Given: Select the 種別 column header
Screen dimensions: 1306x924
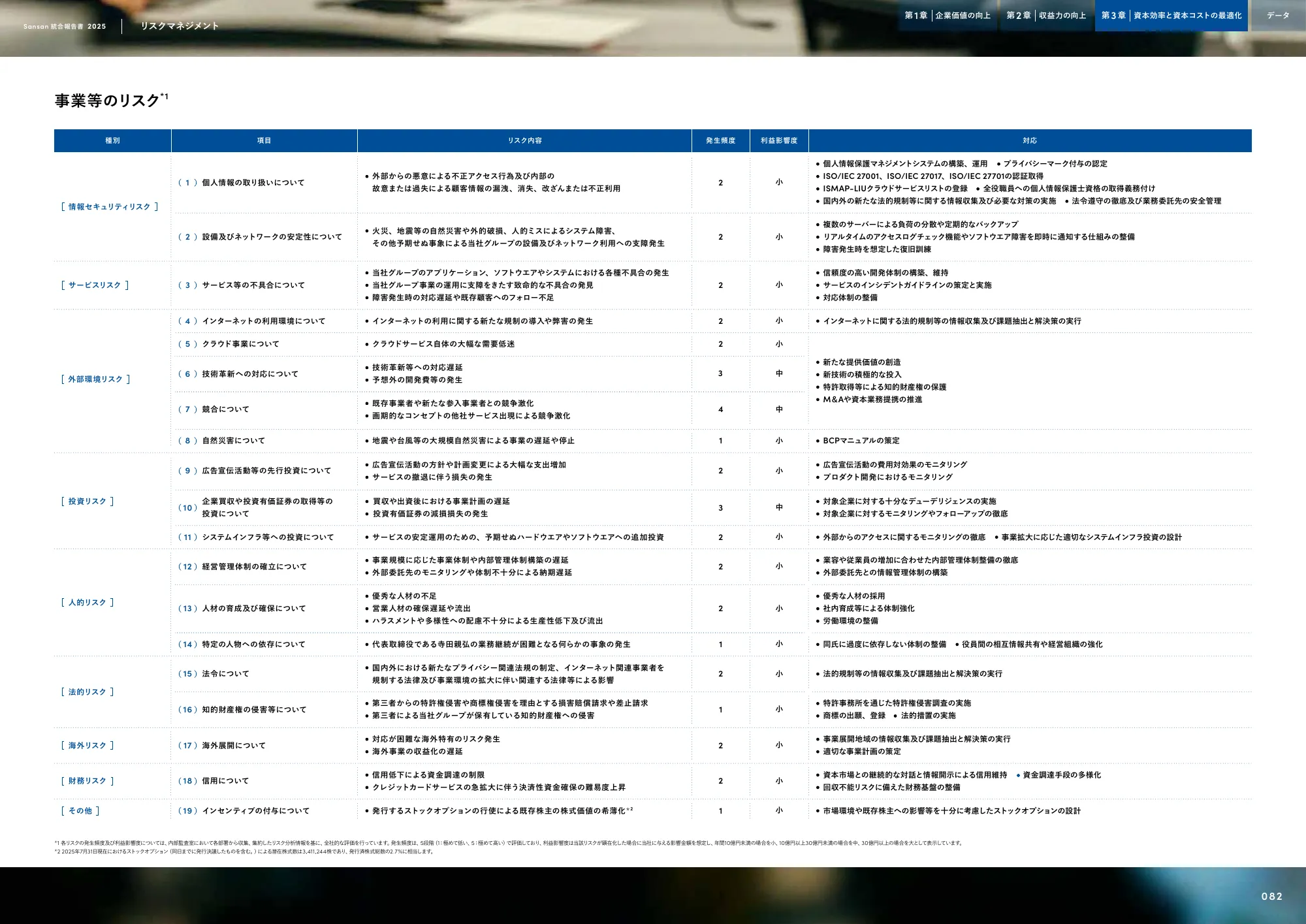Looking at the screenshot, I should [x=112, y=140].
